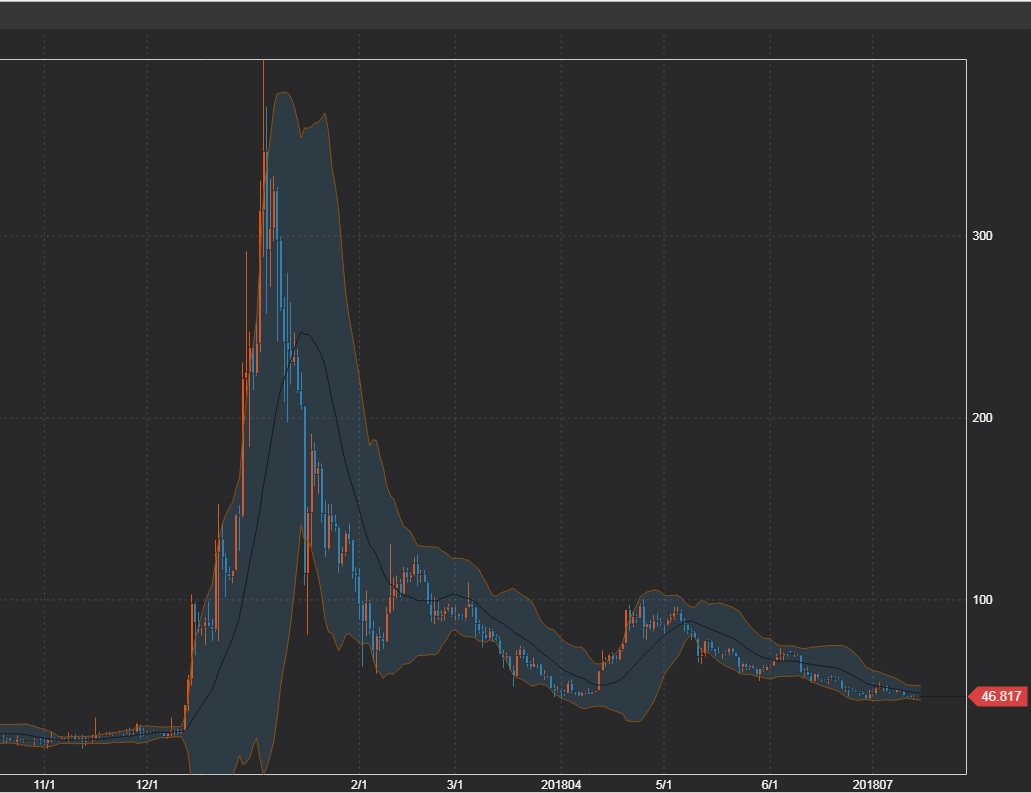Select the 3/1 date axis label
The width and height of the screenshot is (1031, 793).
[x=455, y=785]
